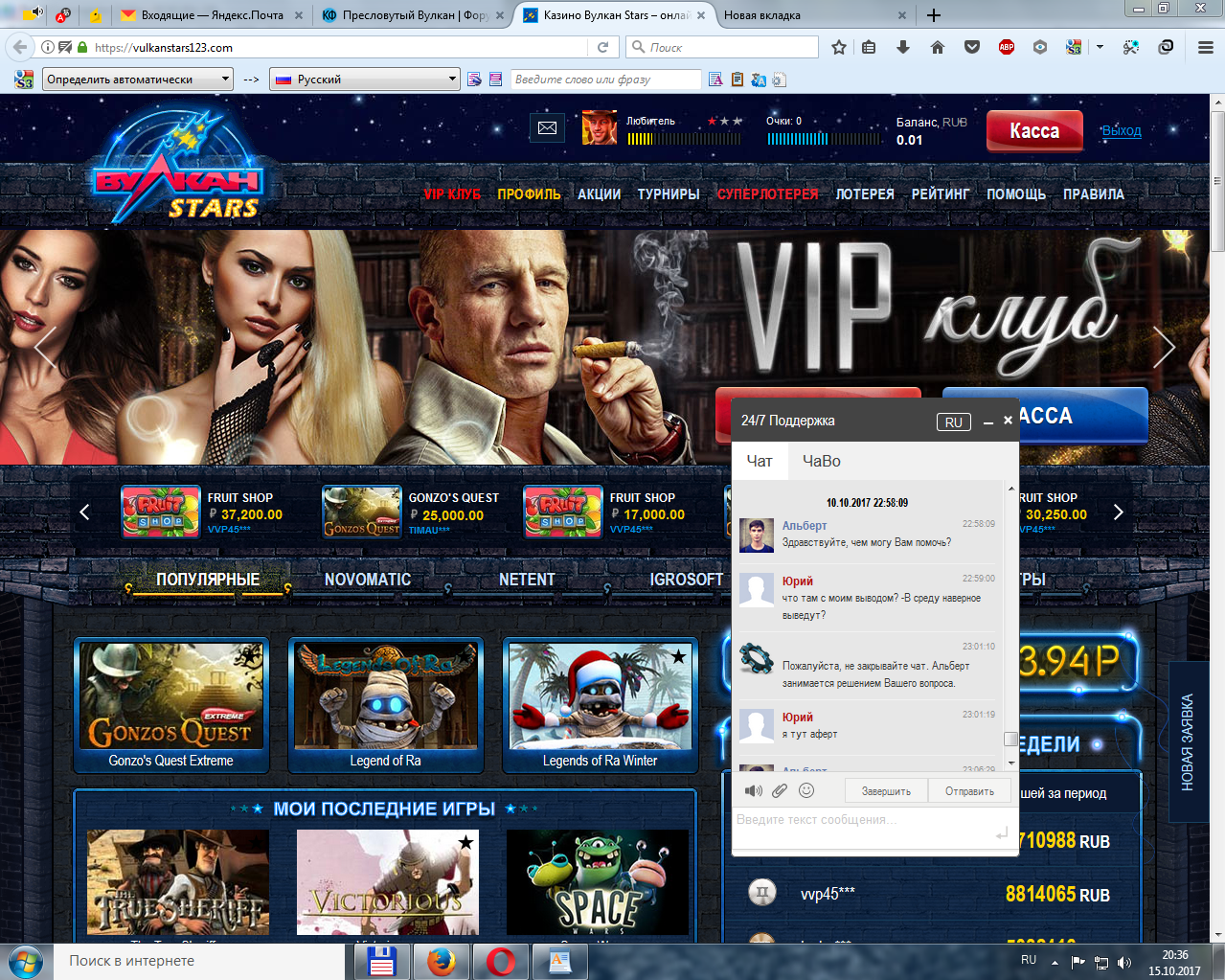1225x980 pixels.
Task: Open the mail envelope icon in casino header
Action: (547, 127)
